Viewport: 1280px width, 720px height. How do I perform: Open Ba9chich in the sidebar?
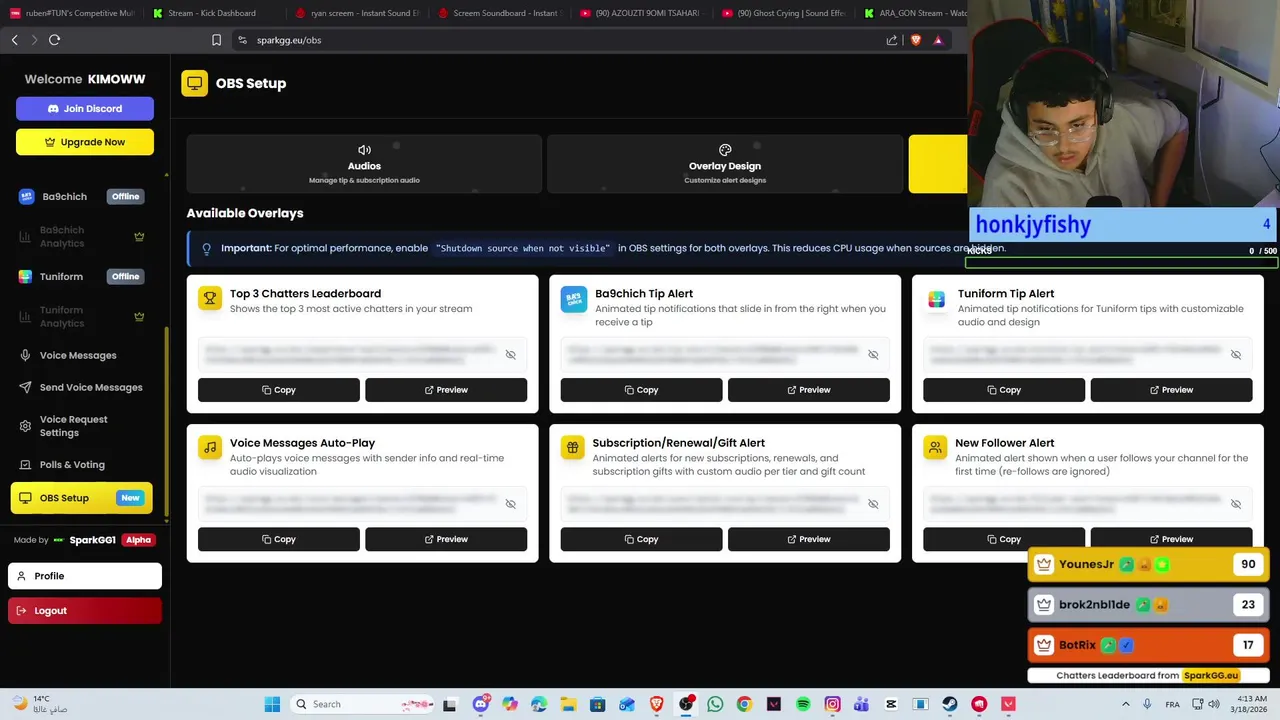(x=80, y=197)
